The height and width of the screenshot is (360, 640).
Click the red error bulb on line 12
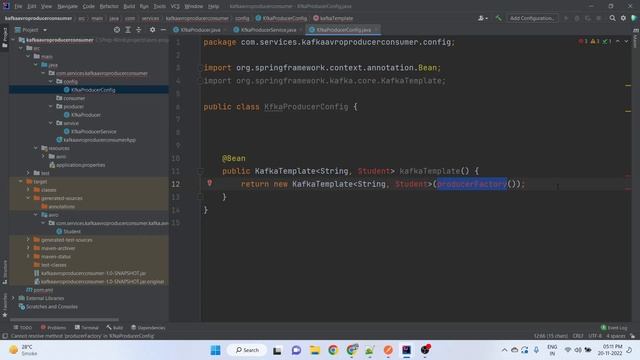tap(209, 183)
